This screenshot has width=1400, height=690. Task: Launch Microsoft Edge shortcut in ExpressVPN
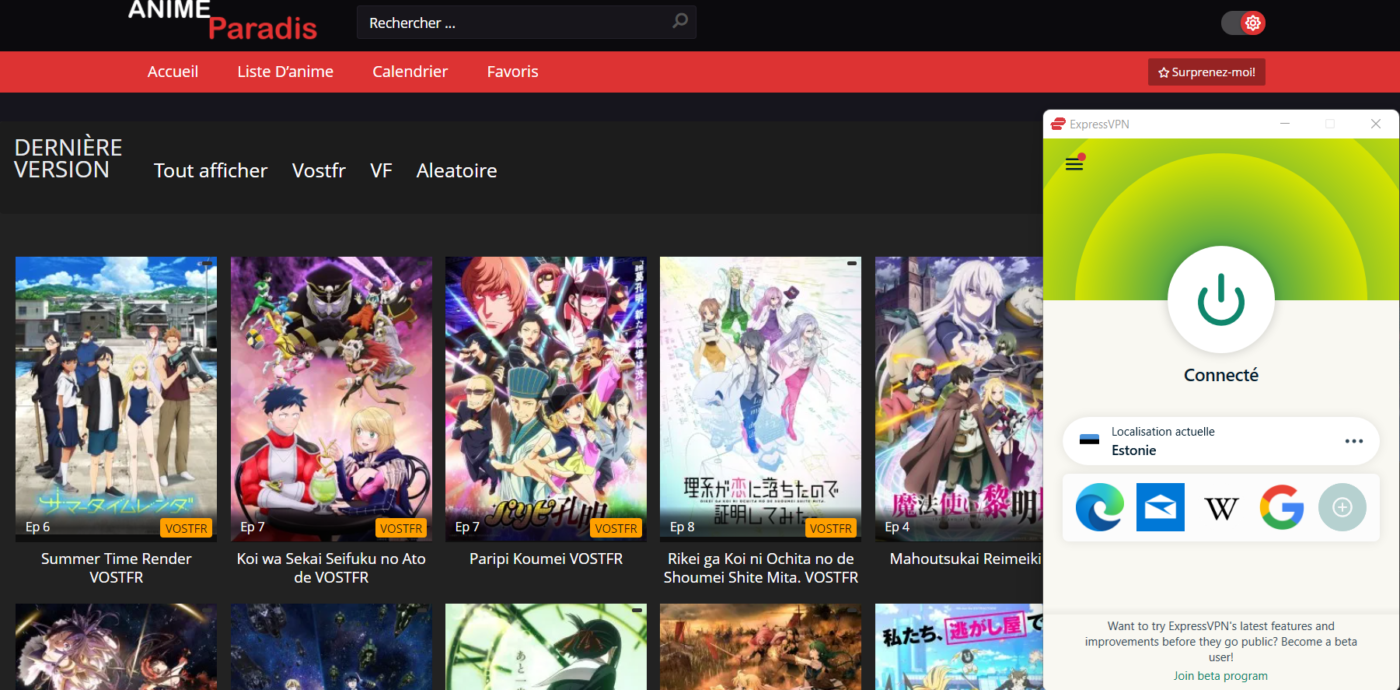click(x=1099, y=508)
